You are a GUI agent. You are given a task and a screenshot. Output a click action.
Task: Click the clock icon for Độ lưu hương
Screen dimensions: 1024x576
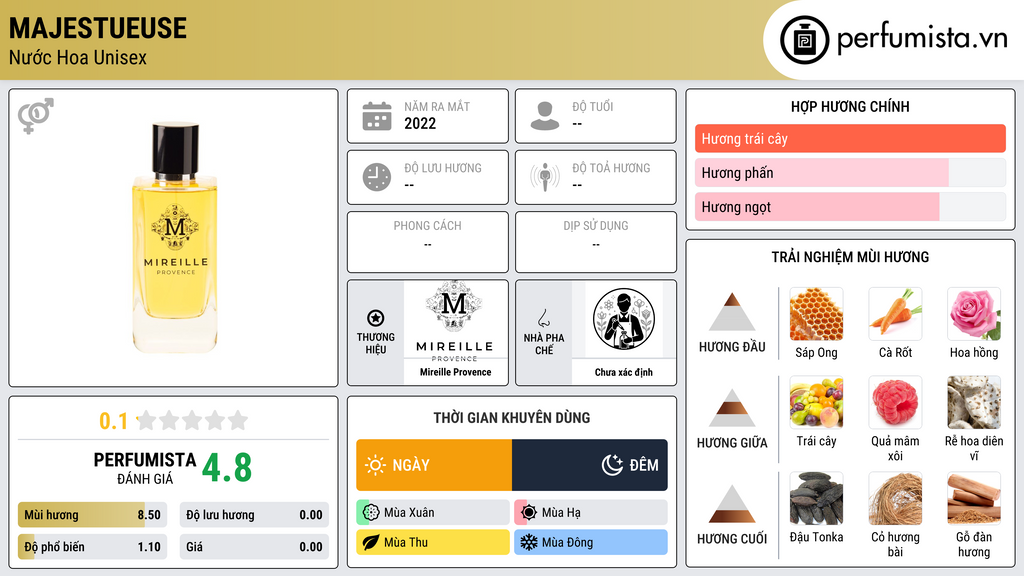click(x=377, y=178)
